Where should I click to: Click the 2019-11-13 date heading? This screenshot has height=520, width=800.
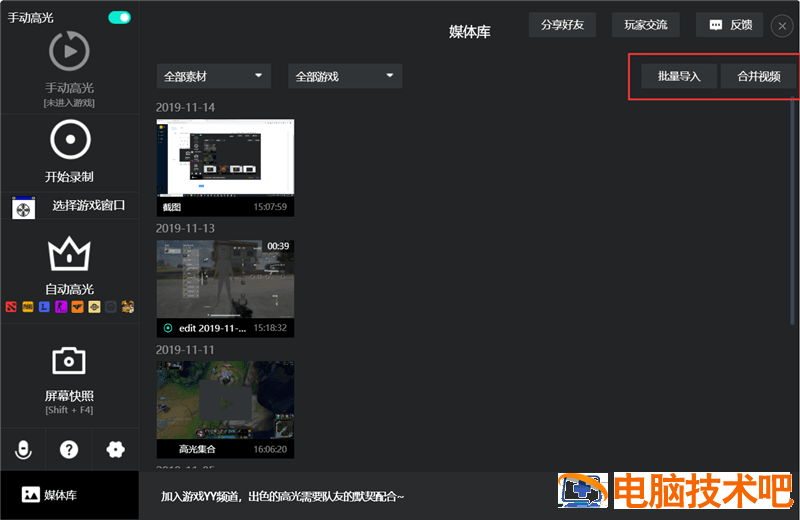tap(185, 229)
